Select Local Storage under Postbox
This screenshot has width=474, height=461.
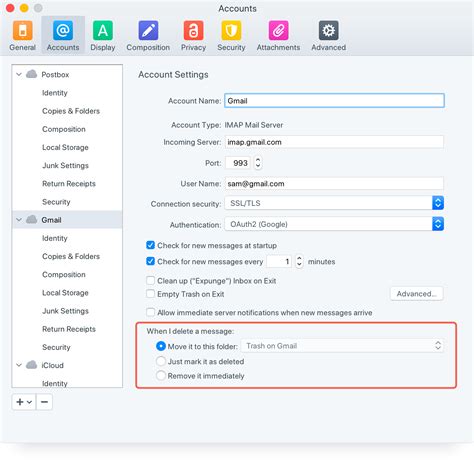coord(65,147)
